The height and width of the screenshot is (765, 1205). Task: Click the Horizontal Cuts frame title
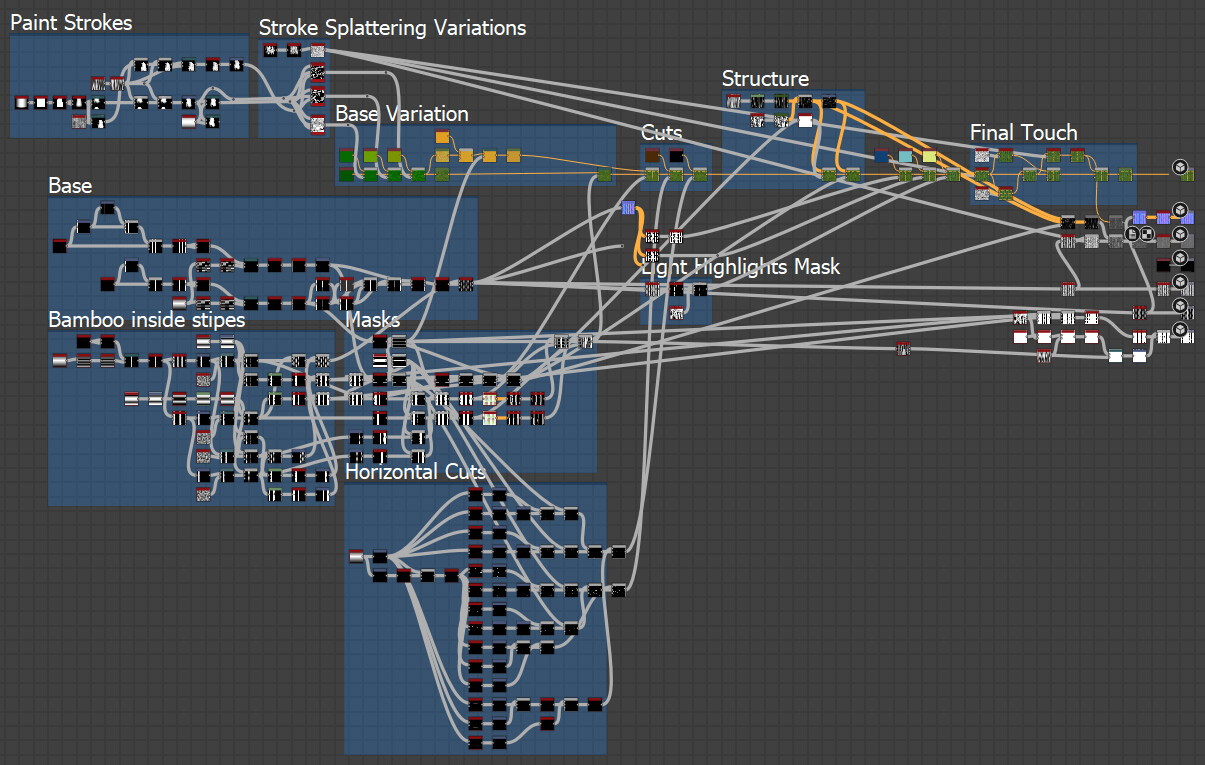tap(416, 471)
